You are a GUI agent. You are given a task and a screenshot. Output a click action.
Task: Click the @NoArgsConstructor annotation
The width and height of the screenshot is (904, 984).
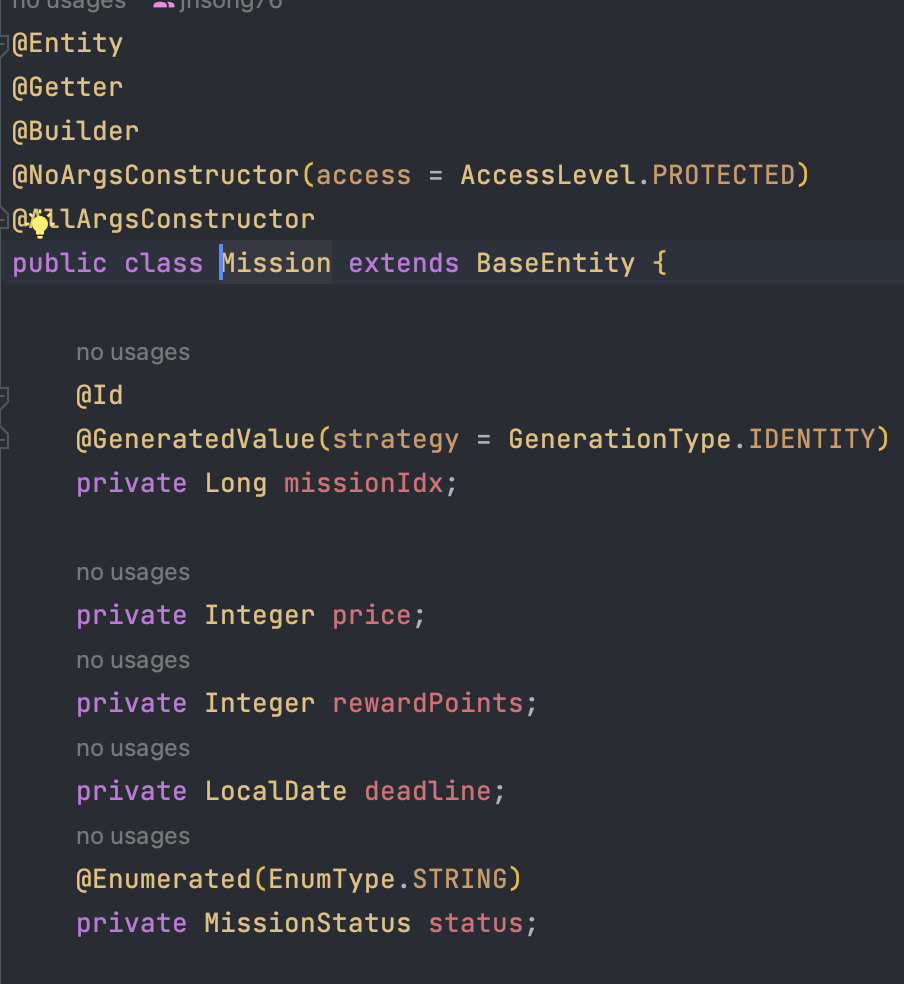(156, 175)
